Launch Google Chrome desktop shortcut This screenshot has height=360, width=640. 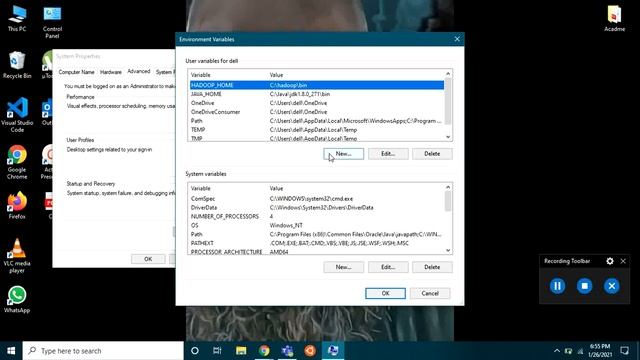tap(17, 162)
